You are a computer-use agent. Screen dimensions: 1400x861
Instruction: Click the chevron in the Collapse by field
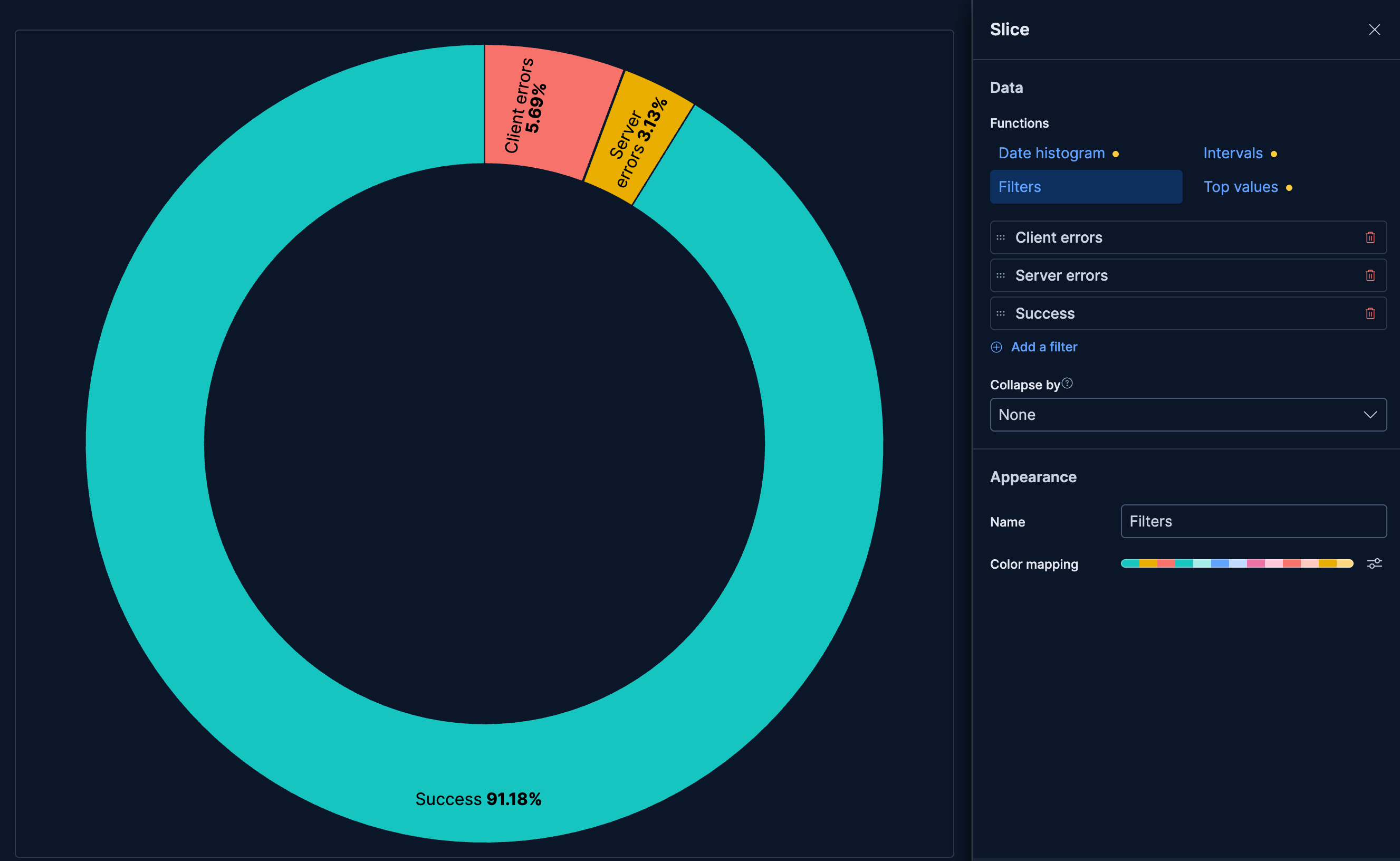point(1370,415)
